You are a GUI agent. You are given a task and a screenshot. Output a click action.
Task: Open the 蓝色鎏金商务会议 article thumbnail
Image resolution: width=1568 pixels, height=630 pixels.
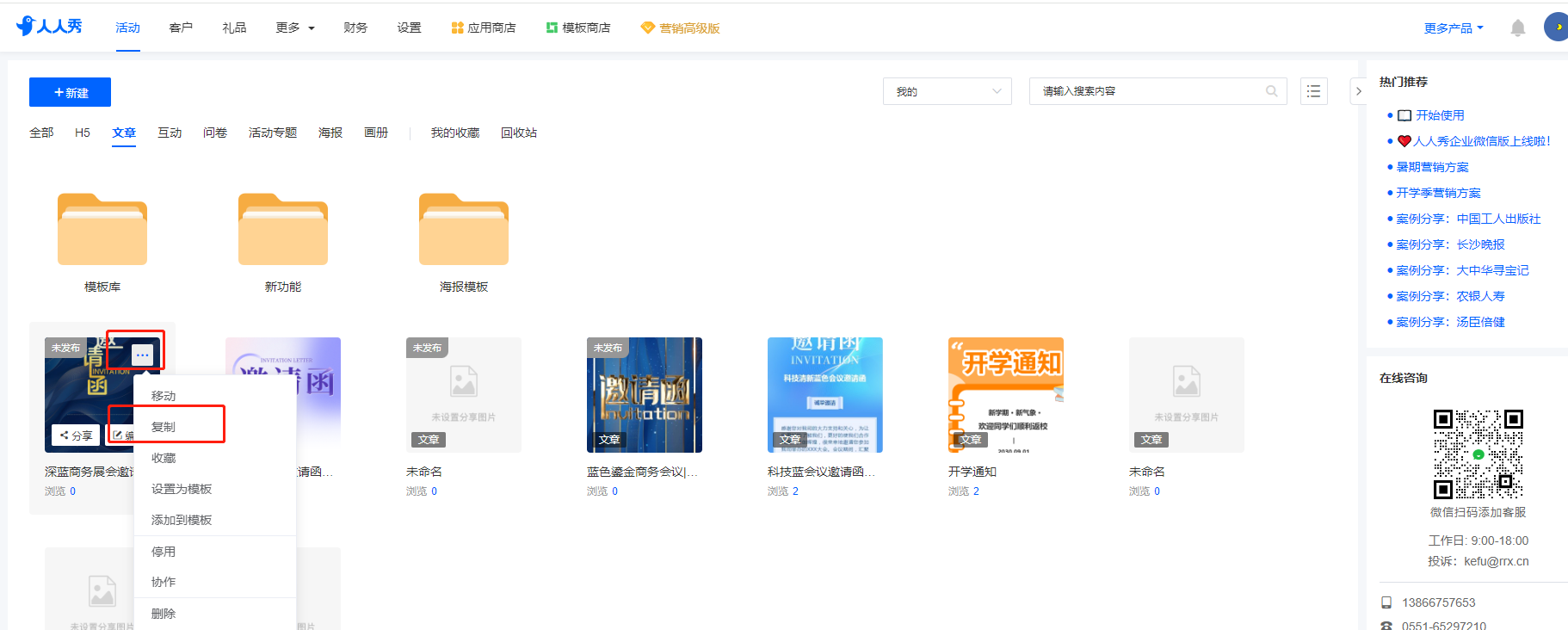tap(645, 395)
